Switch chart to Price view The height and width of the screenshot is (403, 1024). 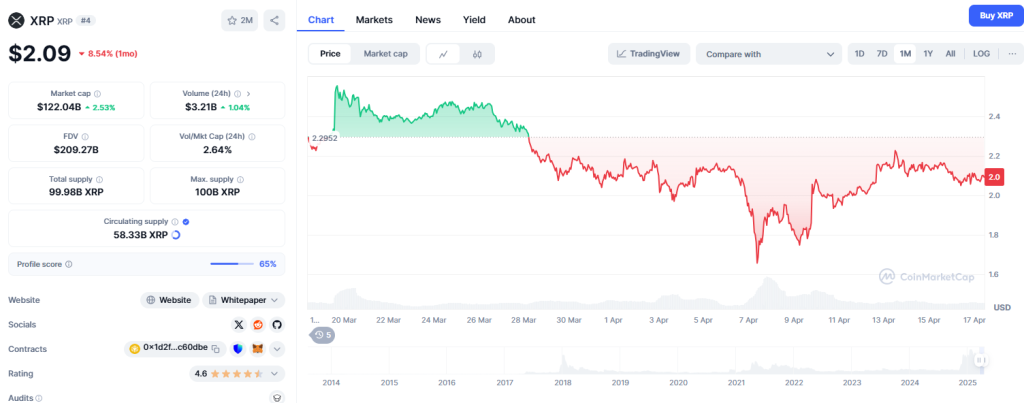(330, 54)
